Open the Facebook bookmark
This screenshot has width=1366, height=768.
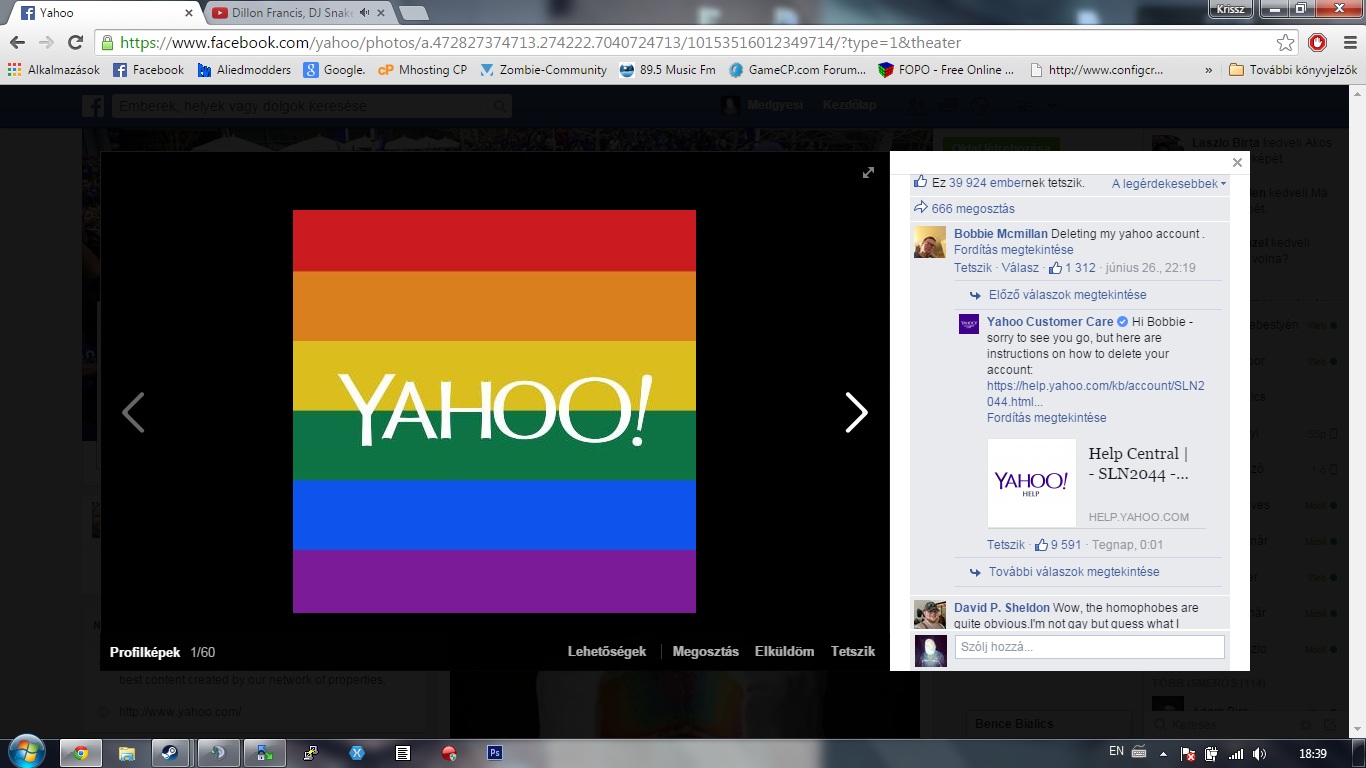pos(148,70)
